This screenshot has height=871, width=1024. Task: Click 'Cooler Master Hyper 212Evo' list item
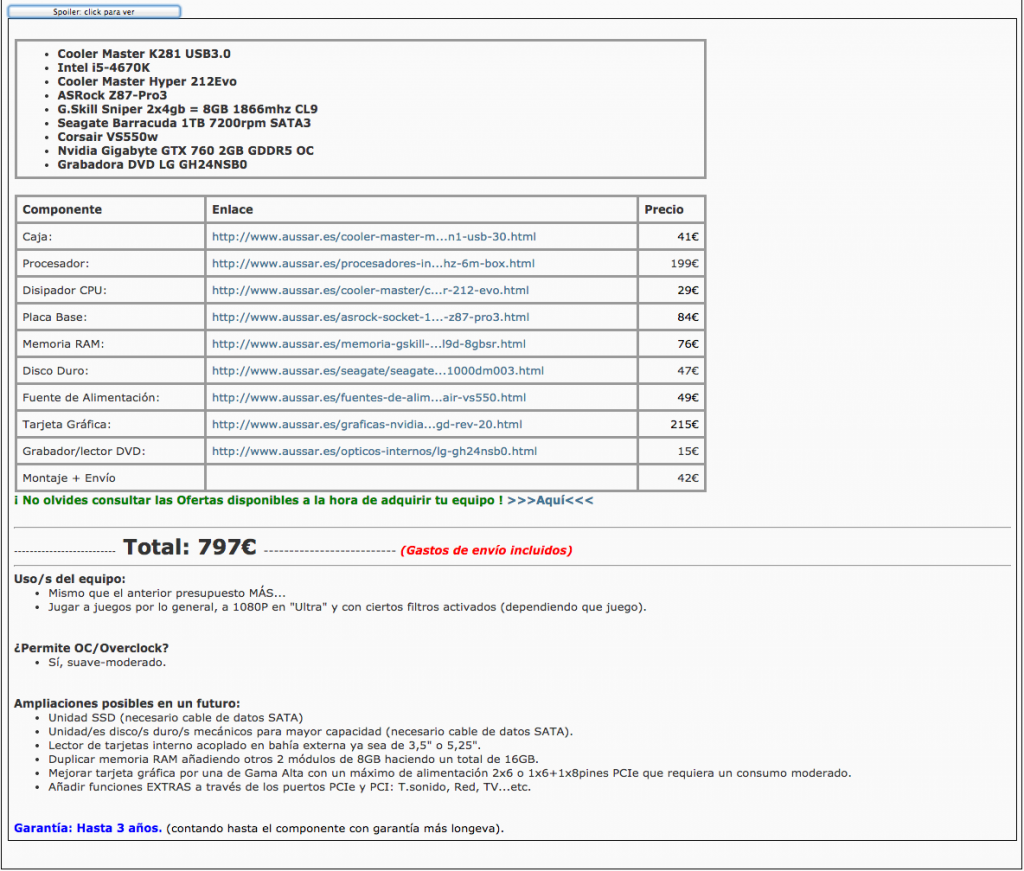(x=147, y=81)
